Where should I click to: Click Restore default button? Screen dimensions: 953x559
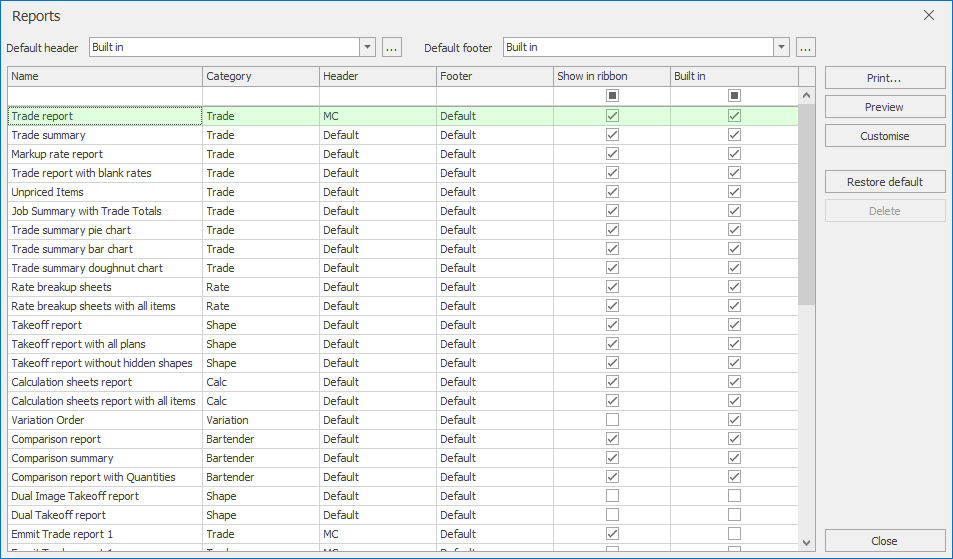pos(884,182)
